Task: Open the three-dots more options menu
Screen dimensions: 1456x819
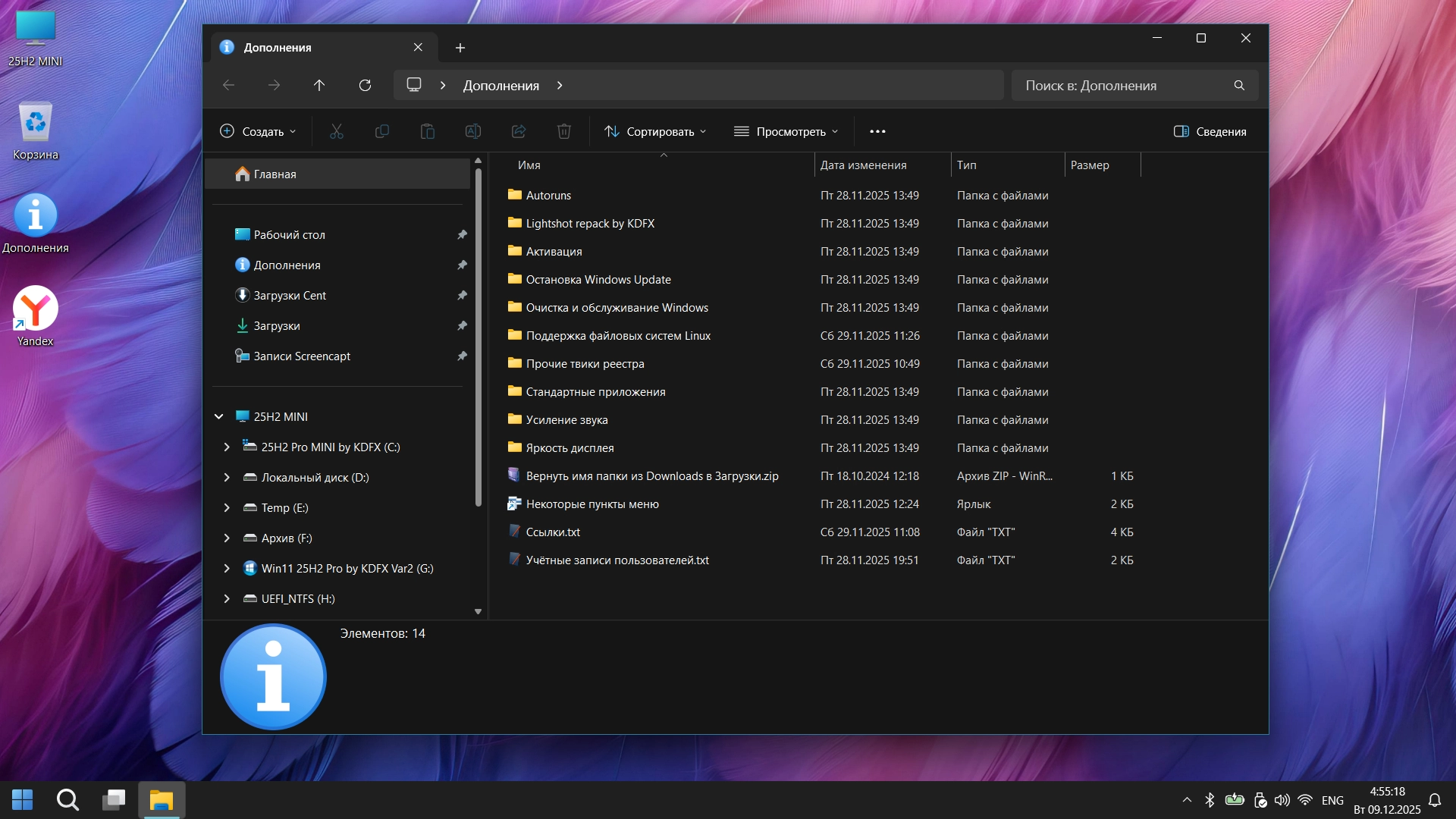Action: (x=877, y=131)
